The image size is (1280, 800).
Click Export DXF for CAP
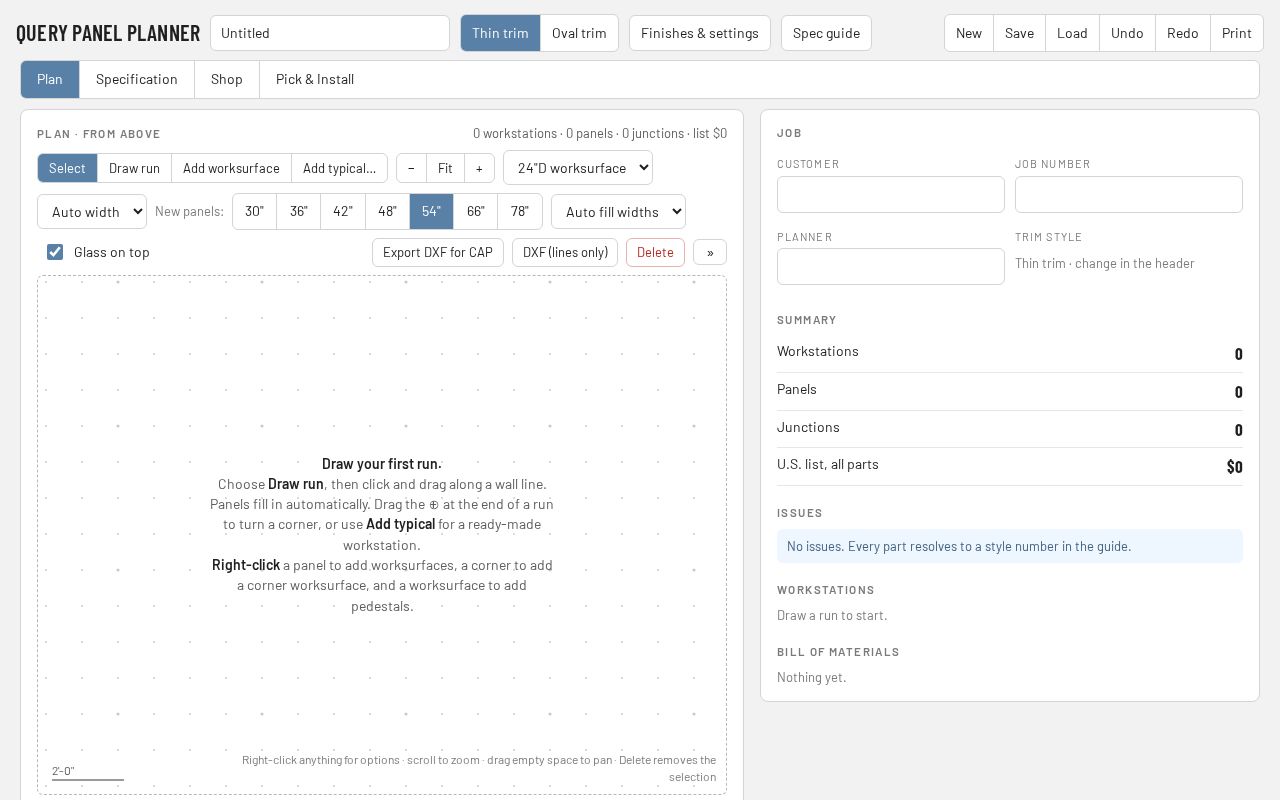click(x=438, y=252)
